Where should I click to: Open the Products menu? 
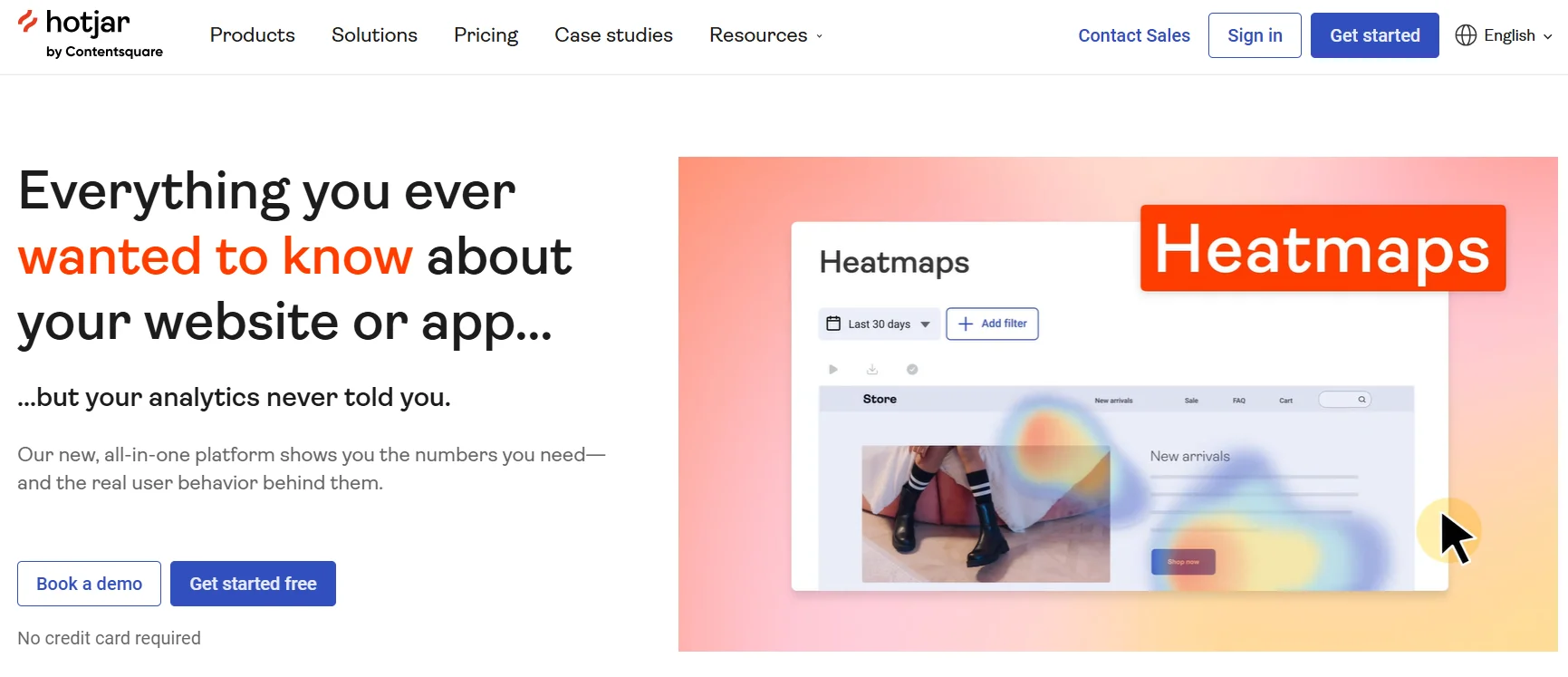click(x=253, y=35)
